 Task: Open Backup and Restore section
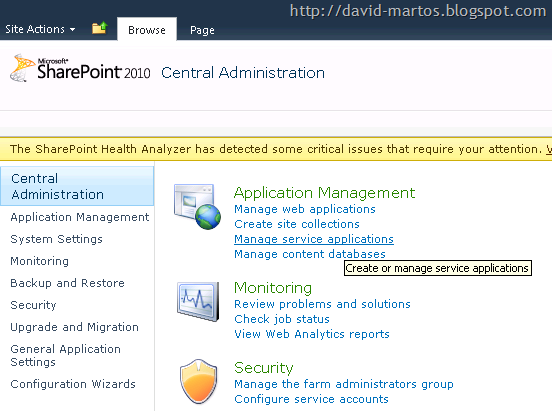click(67, 283)
